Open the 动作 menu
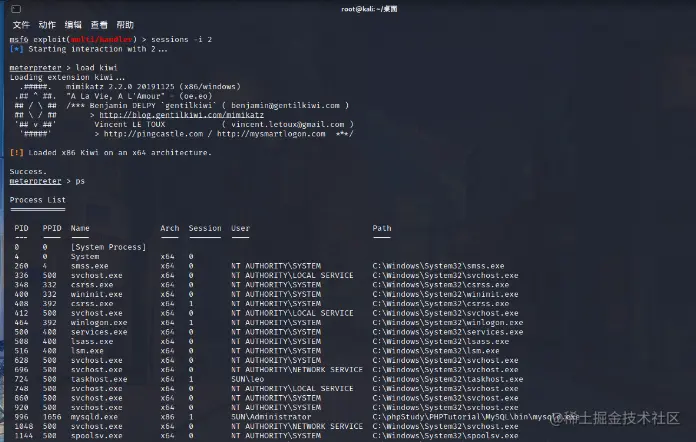696x442 pixels. pos(47,25)
